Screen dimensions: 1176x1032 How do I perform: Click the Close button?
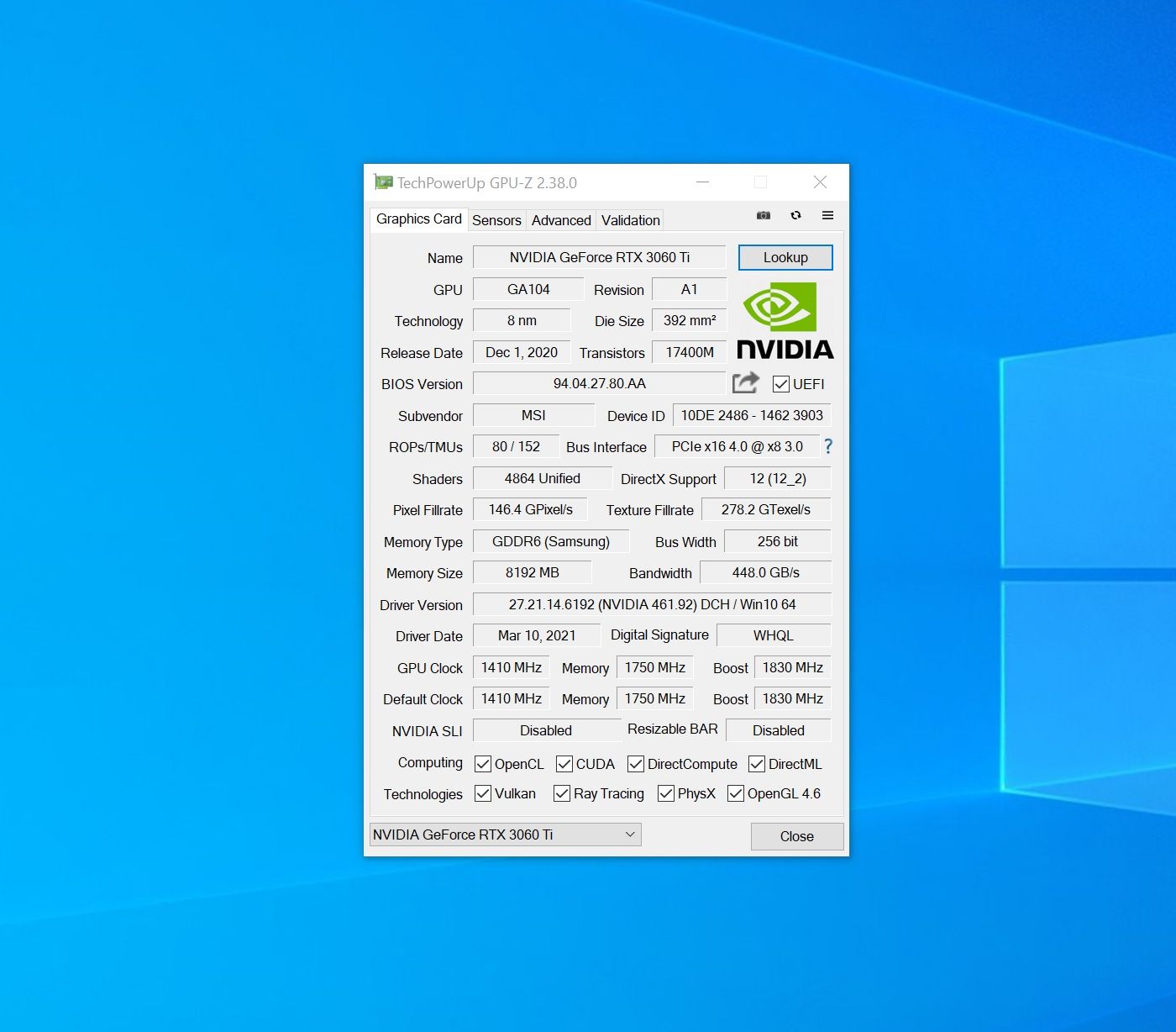tap(796, 836)
